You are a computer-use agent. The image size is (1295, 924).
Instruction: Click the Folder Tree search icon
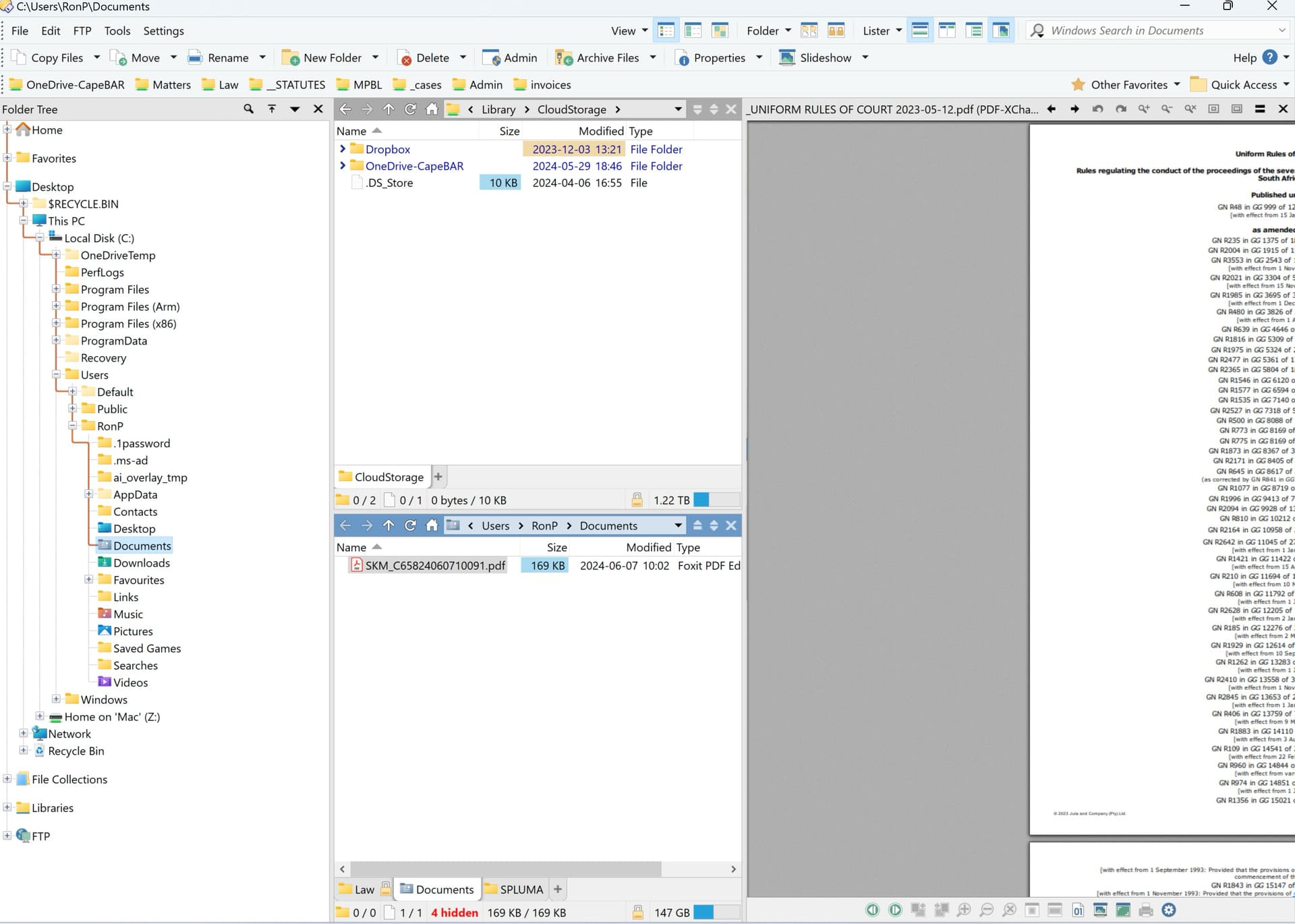pyautogui.click(x=248, y=109)
